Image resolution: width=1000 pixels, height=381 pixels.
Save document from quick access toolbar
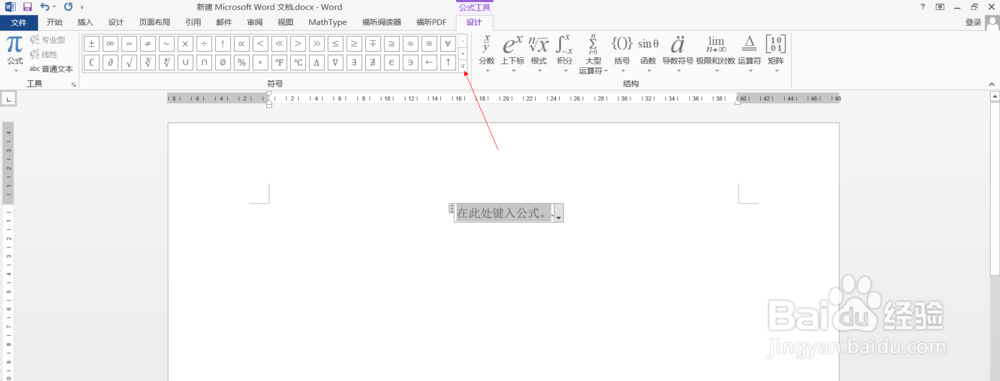pyautogui.click(x=27, y=7)
